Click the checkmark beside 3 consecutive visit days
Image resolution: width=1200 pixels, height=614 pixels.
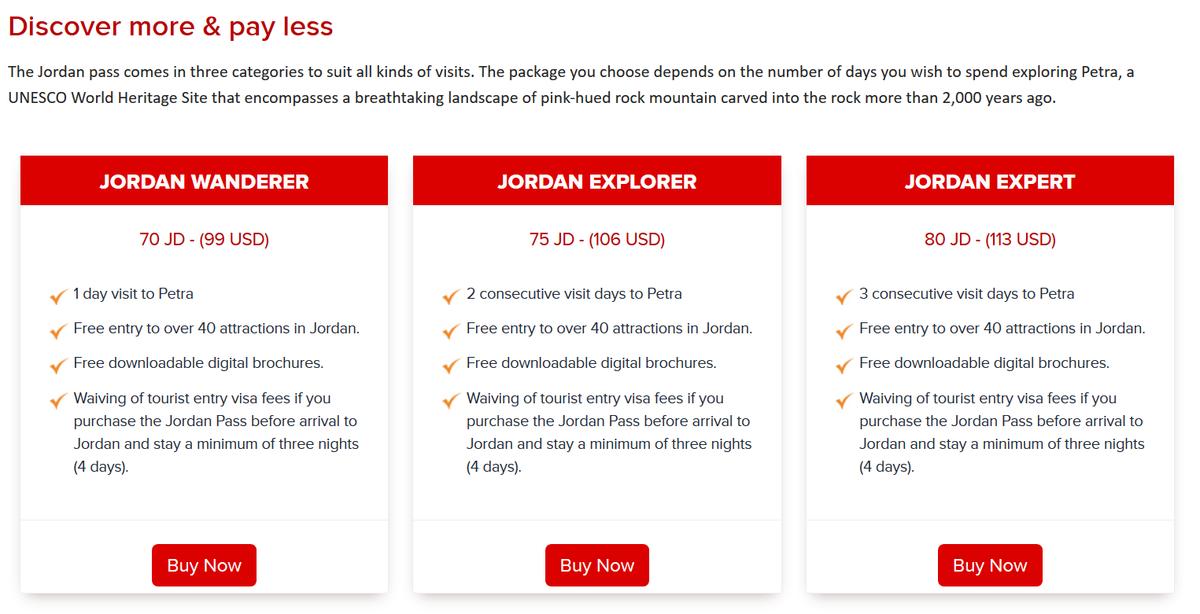(x=844, y=296)
